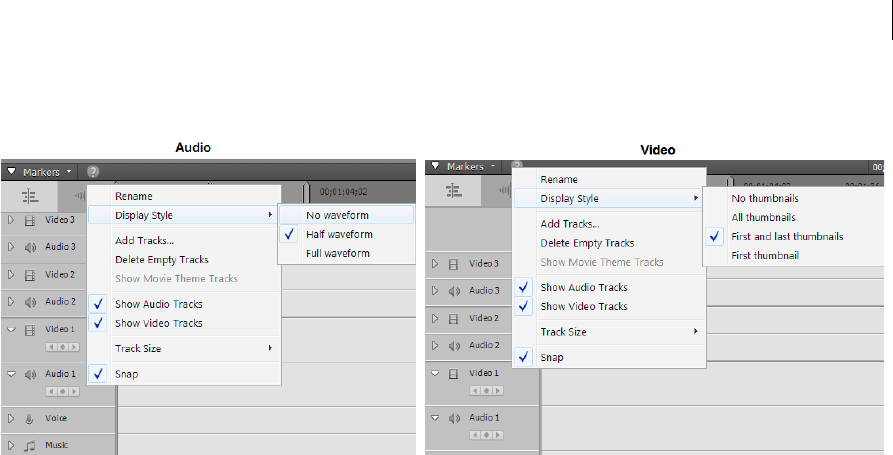Click the Video 1 keyframe navigator in left timeline

click(x=62, y=348)
